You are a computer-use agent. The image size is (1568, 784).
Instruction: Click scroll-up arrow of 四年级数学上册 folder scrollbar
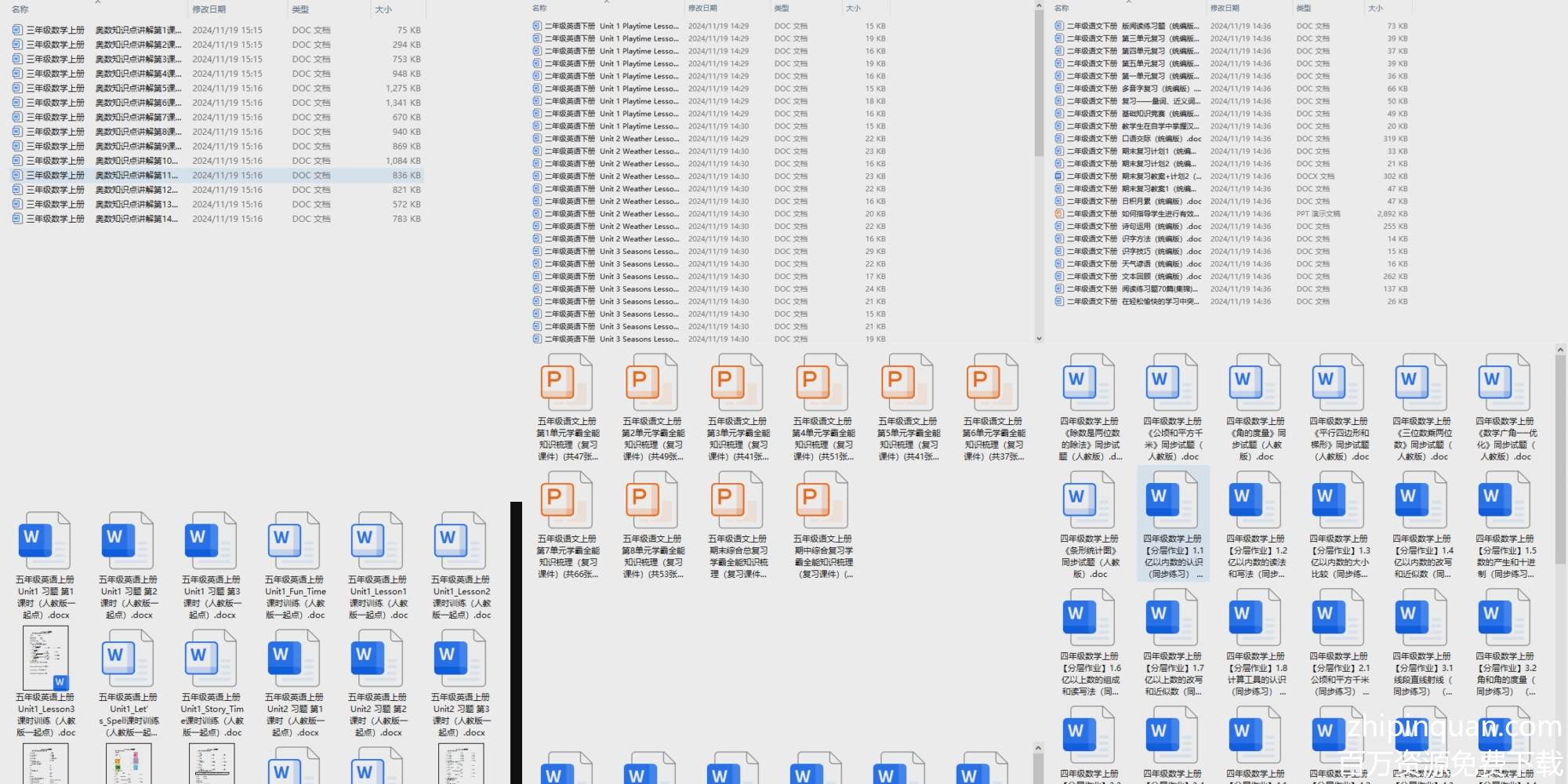click(1559, 350)
